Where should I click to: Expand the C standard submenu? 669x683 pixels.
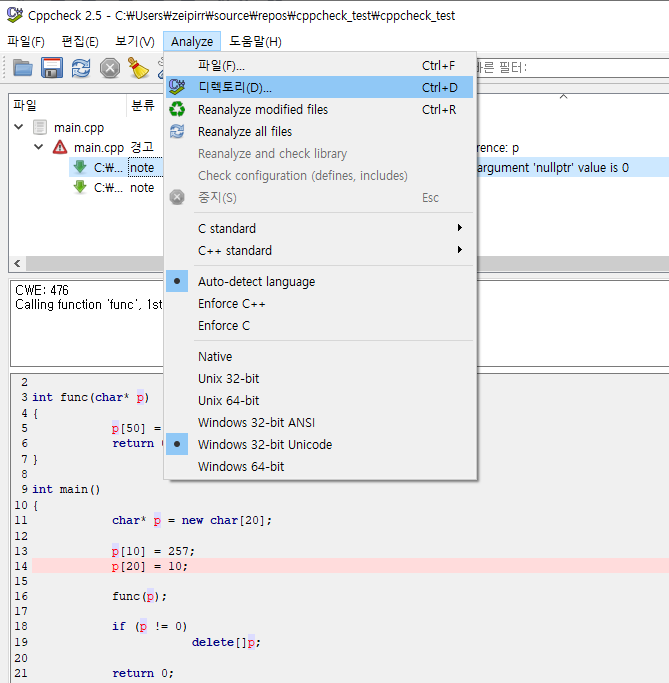point(320,228)
